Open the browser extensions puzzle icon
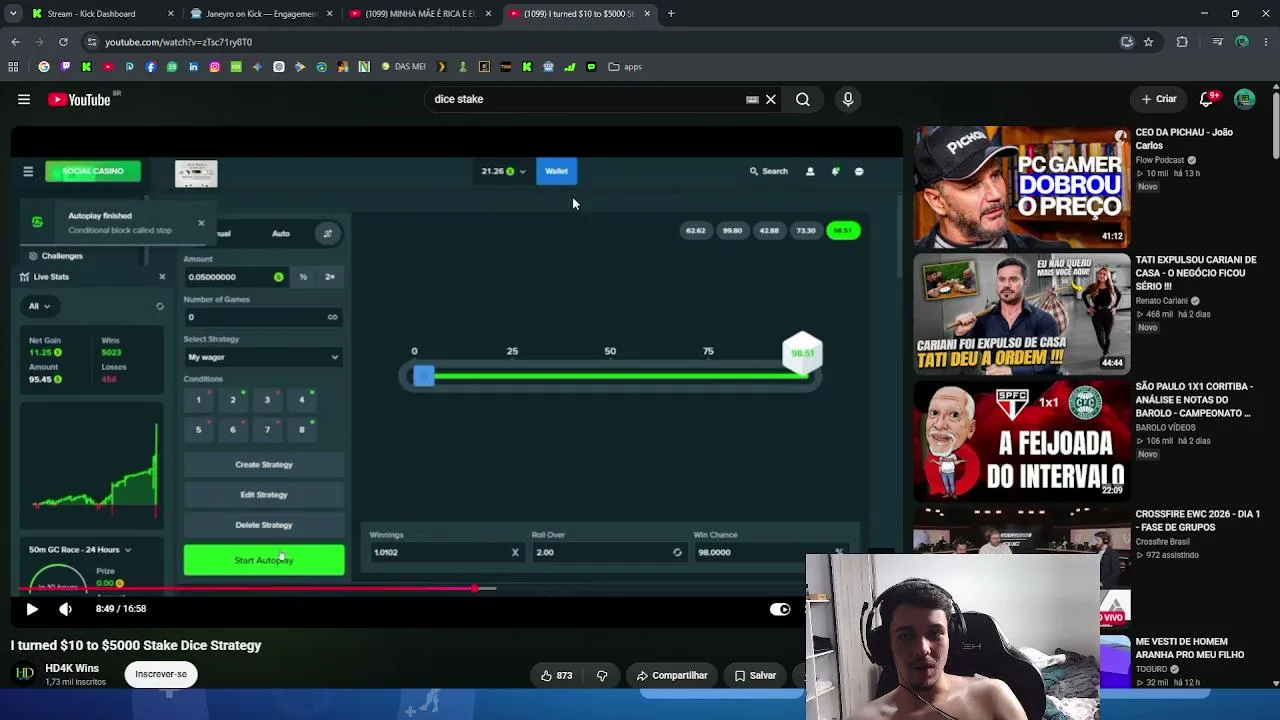This screenshot has width=1280, height=720. click(x=1182, y=42)
